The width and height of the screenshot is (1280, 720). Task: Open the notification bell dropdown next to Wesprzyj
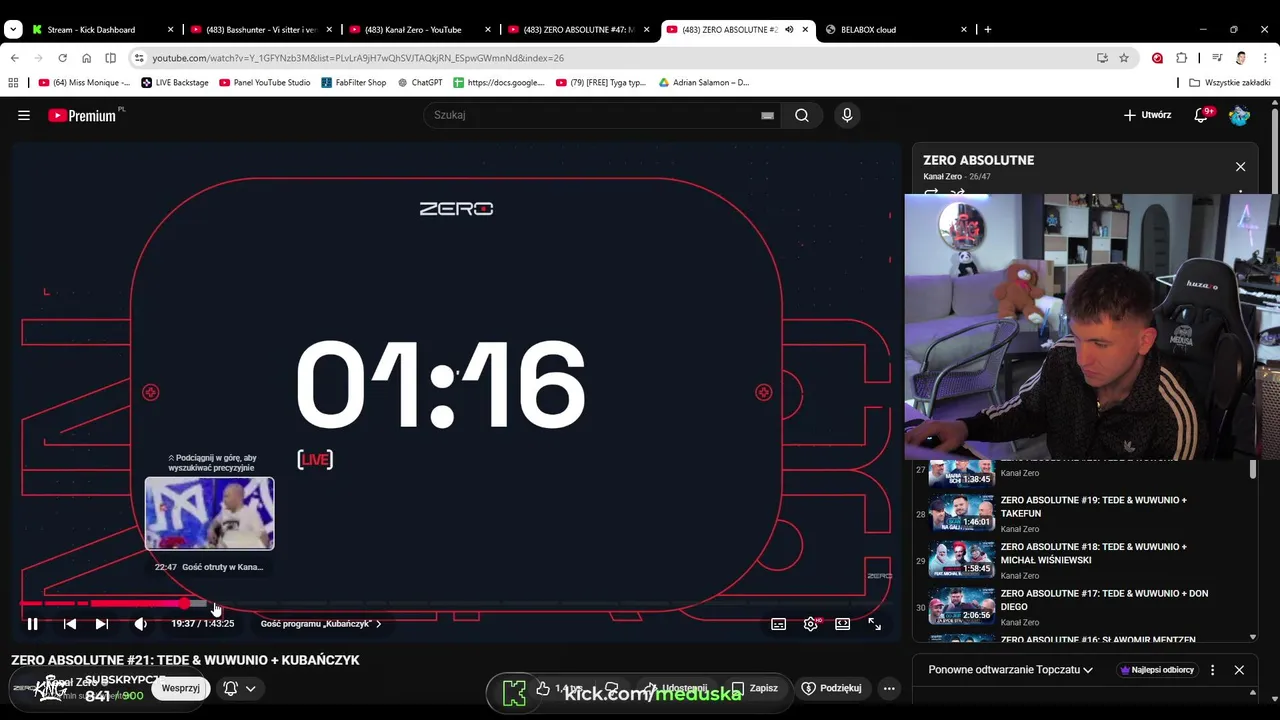pyautogui.click(x=239, y=688)
